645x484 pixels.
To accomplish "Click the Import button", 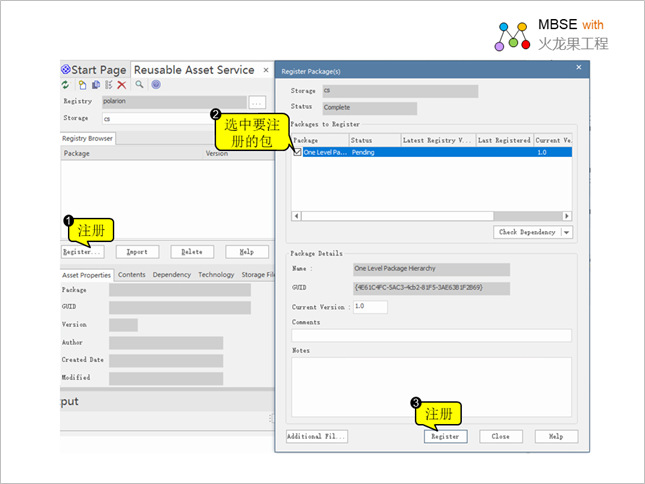I will (137, 252).
